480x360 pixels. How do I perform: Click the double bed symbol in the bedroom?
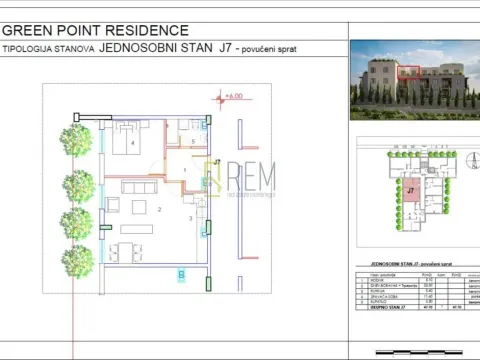point(126,137)
